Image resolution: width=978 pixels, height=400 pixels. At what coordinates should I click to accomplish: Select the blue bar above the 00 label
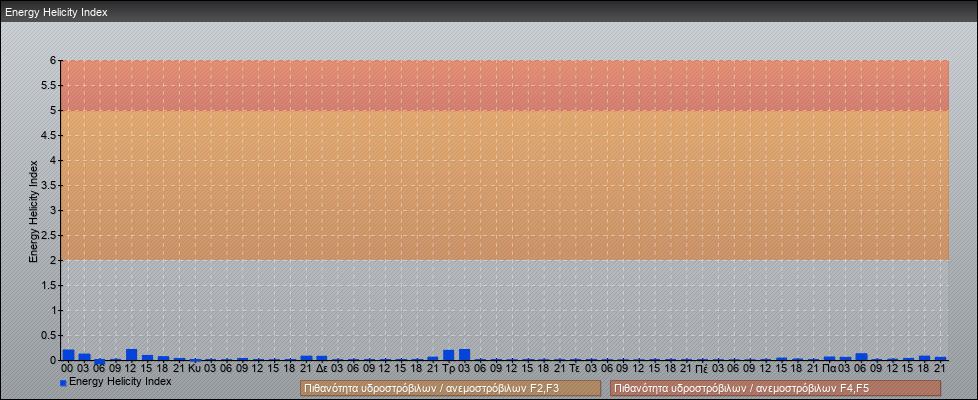pos(69,354)
